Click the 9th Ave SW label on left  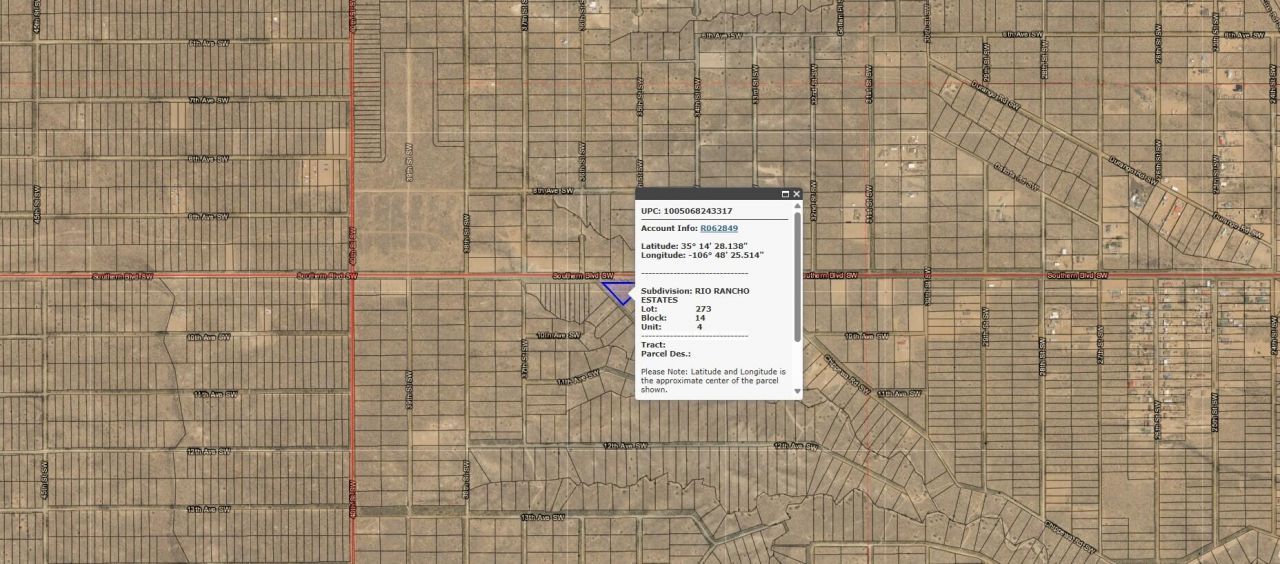[209, 216]
